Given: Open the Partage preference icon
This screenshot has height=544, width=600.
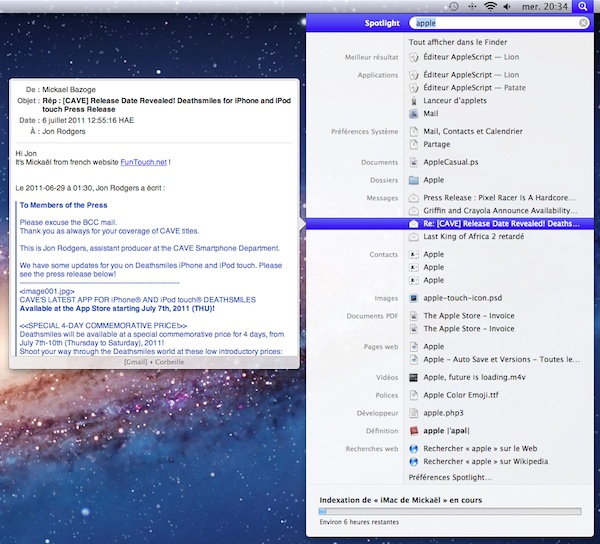Looking at the screenshot, I should (414, 144).
